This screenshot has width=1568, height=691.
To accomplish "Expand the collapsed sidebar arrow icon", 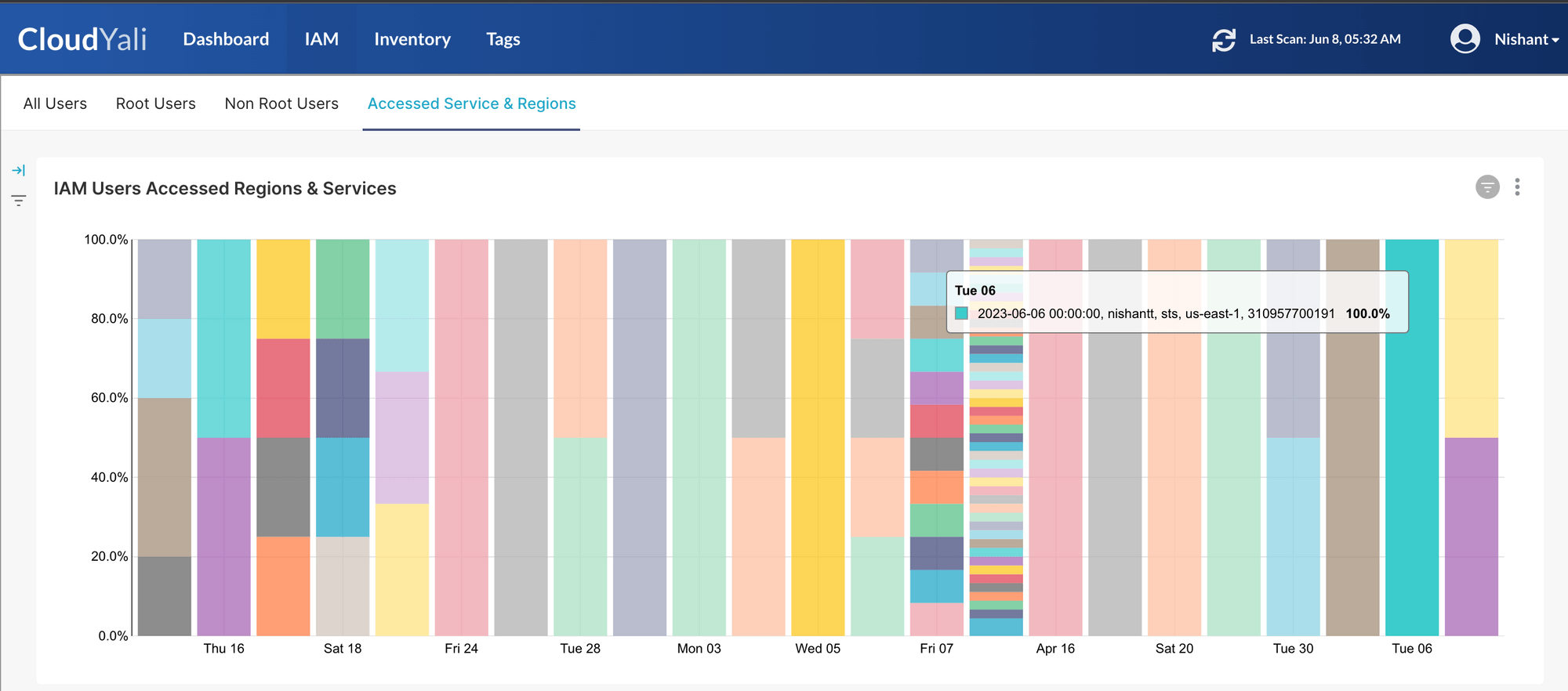I will tap(19, 170).
